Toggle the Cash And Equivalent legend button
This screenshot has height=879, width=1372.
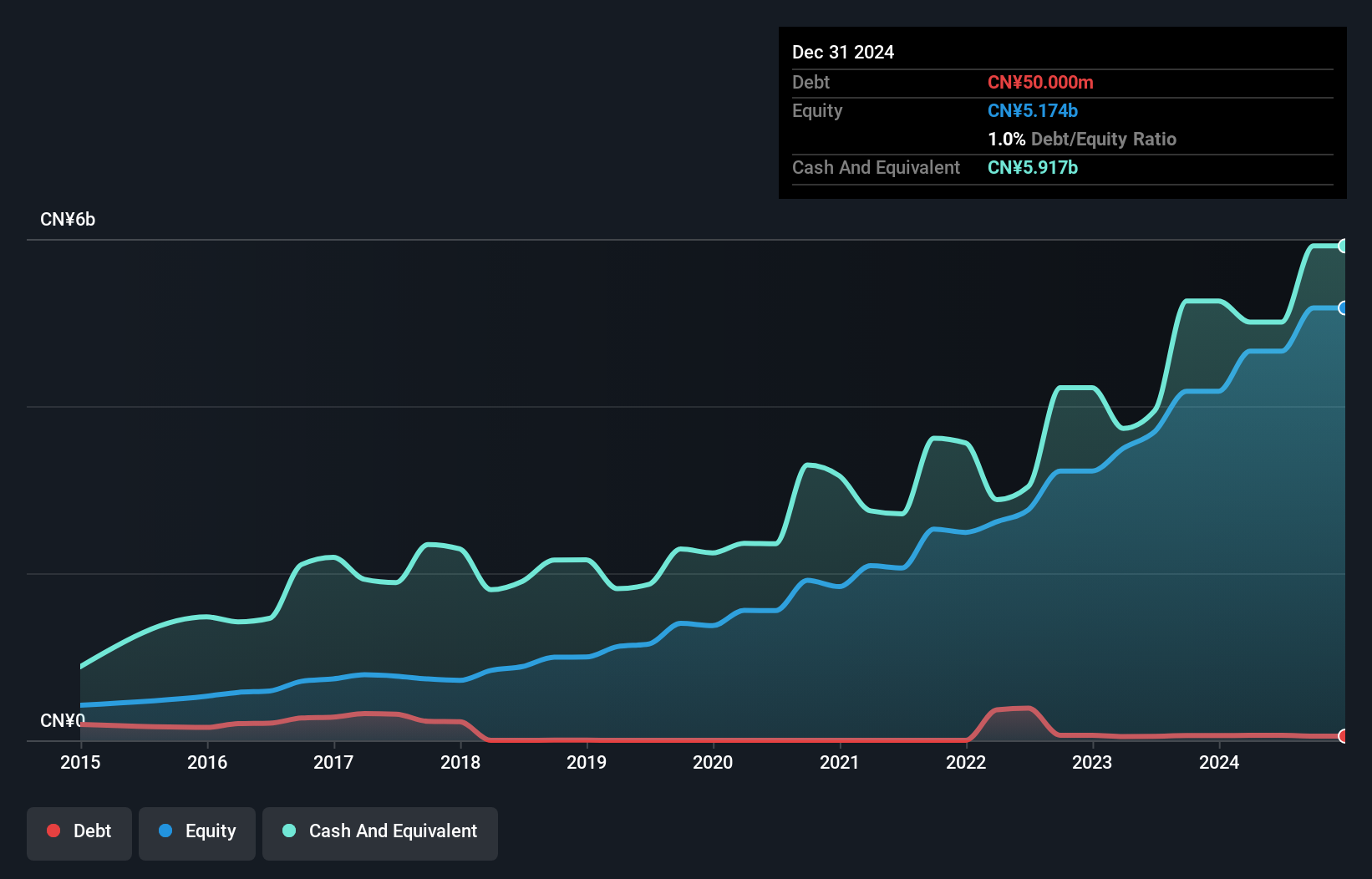pos(379,833)
